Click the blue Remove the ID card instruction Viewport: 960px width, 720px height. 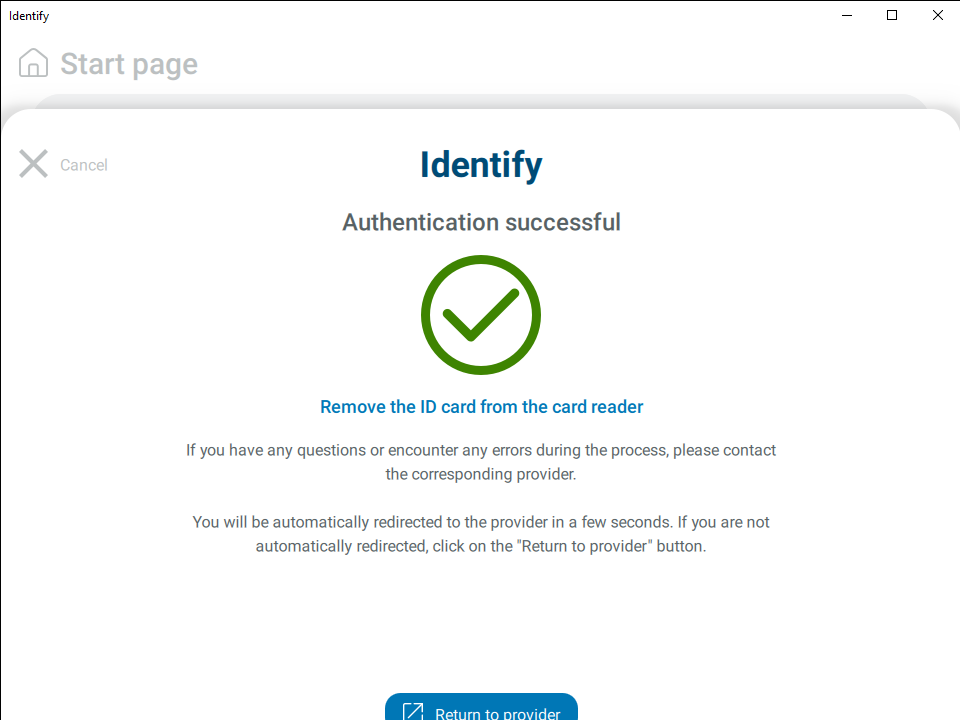[x=480, y=406]
